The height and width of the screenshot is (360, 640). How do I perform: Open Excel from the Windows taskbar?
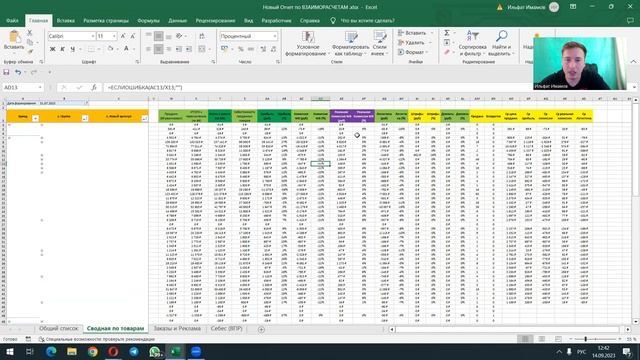coord(176,351)
